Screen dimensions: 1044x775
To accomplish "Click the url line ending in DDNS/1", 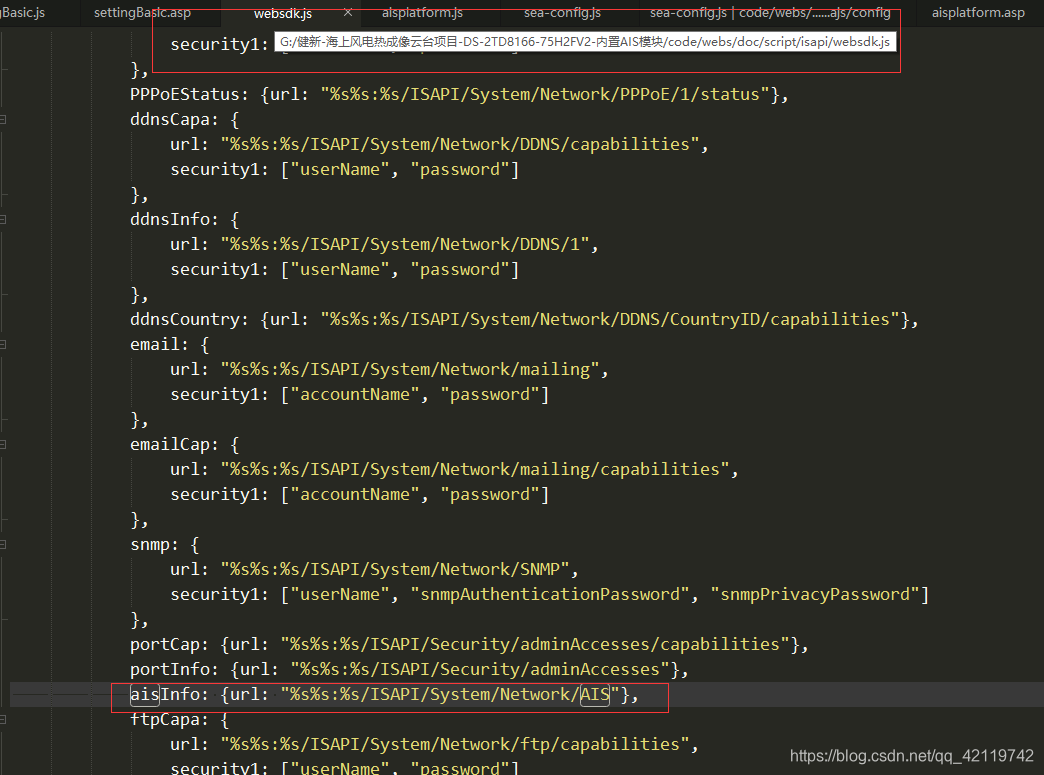I will point(384,244).
